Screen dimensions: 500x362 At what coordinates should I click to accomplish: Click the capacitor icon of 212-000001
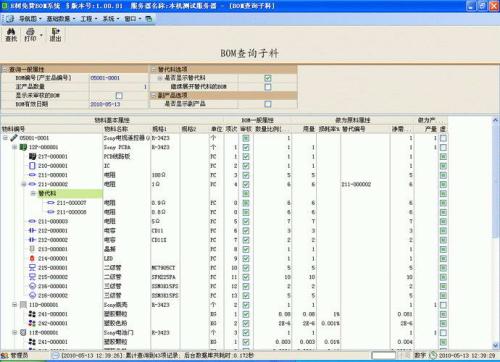pyautogui.click(x=32, y=230)
